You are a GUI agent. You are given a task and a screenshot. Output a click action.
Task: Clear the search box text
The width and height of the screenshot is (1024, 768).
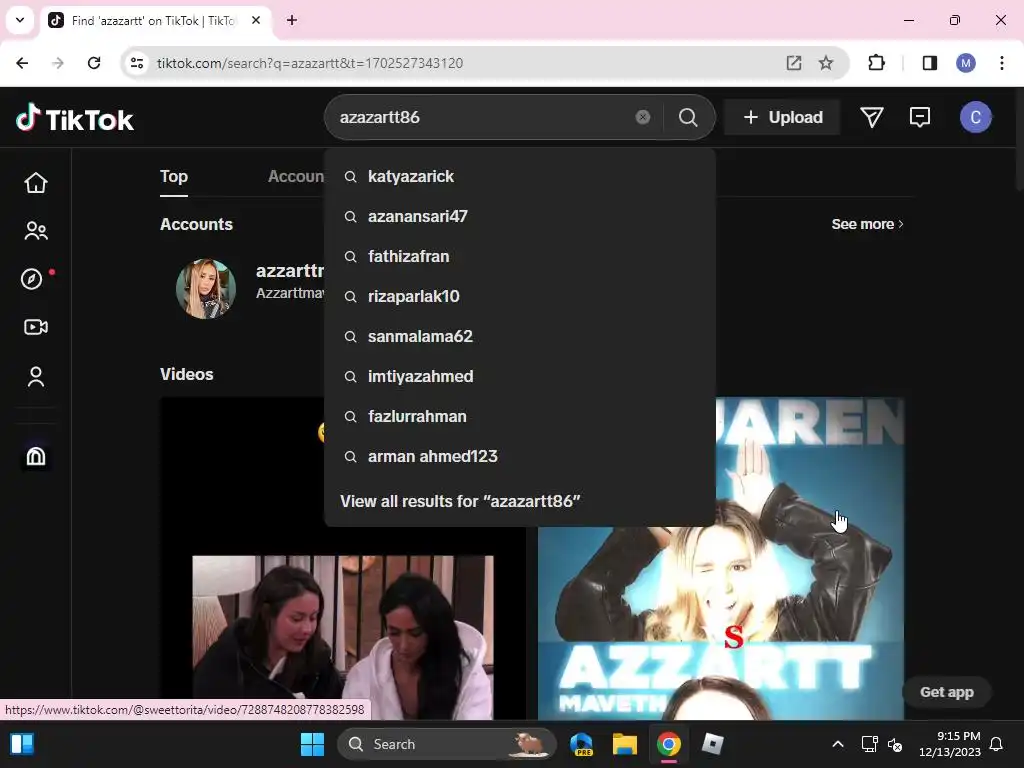(x=643, y=117)
